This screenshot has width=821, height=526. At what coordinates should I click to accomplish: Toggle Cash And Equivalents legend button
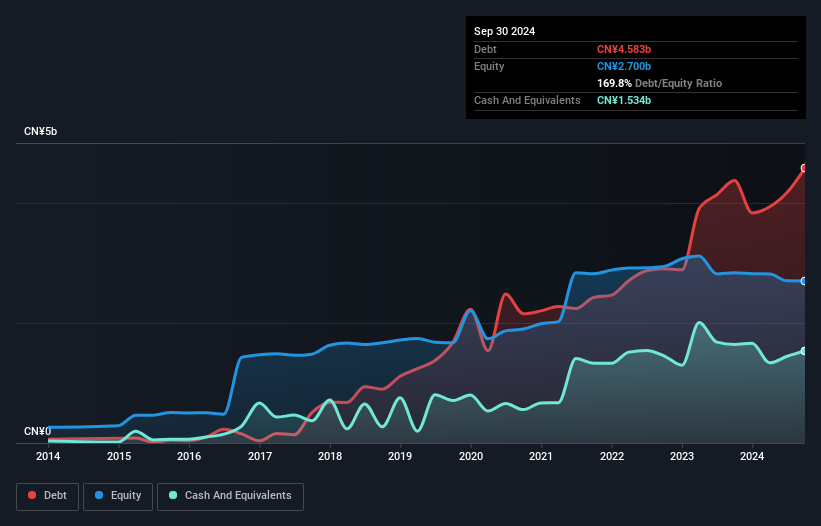coord(230,496)
